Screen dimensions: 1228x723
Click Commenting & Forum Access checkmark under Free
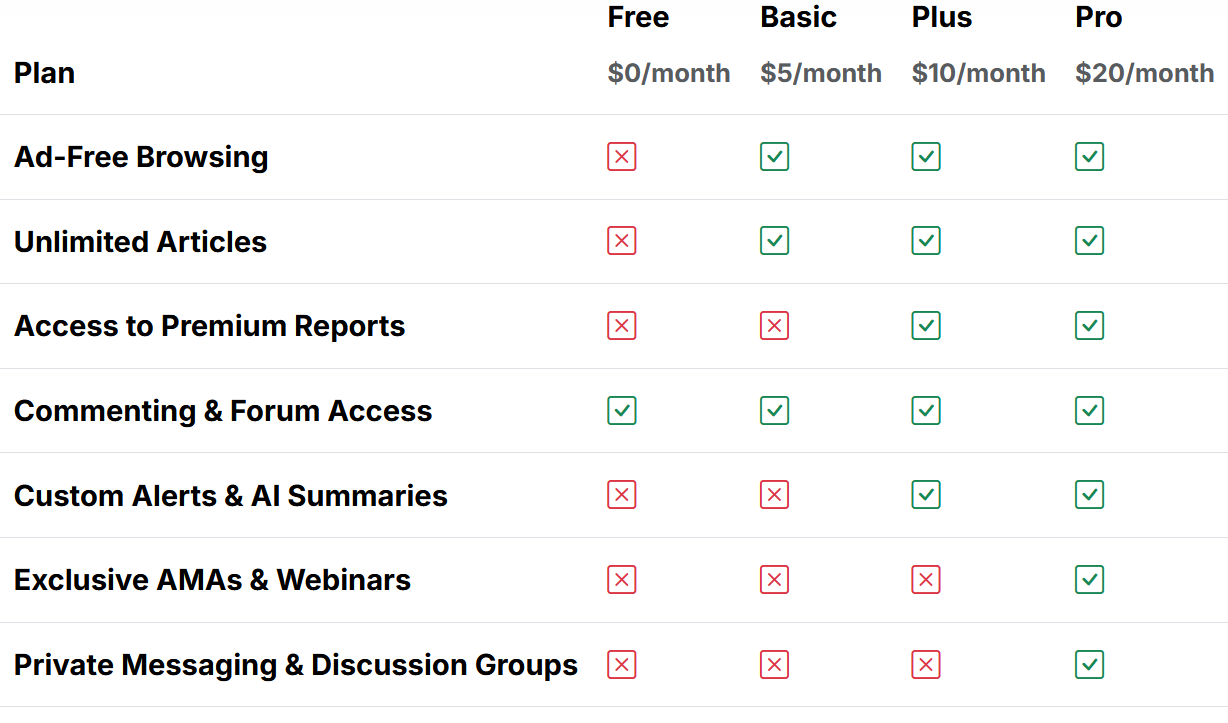621,411
